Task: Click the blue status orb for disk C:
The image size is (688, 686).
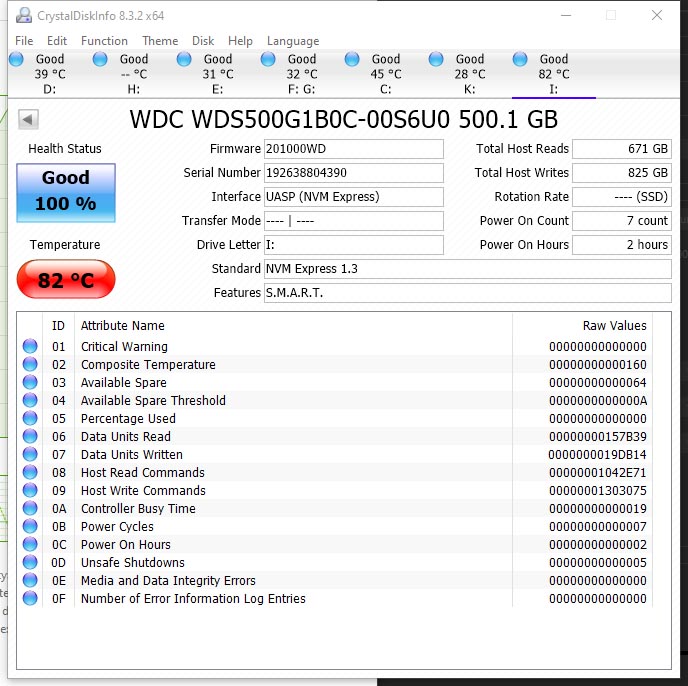Action: point(352,59)
